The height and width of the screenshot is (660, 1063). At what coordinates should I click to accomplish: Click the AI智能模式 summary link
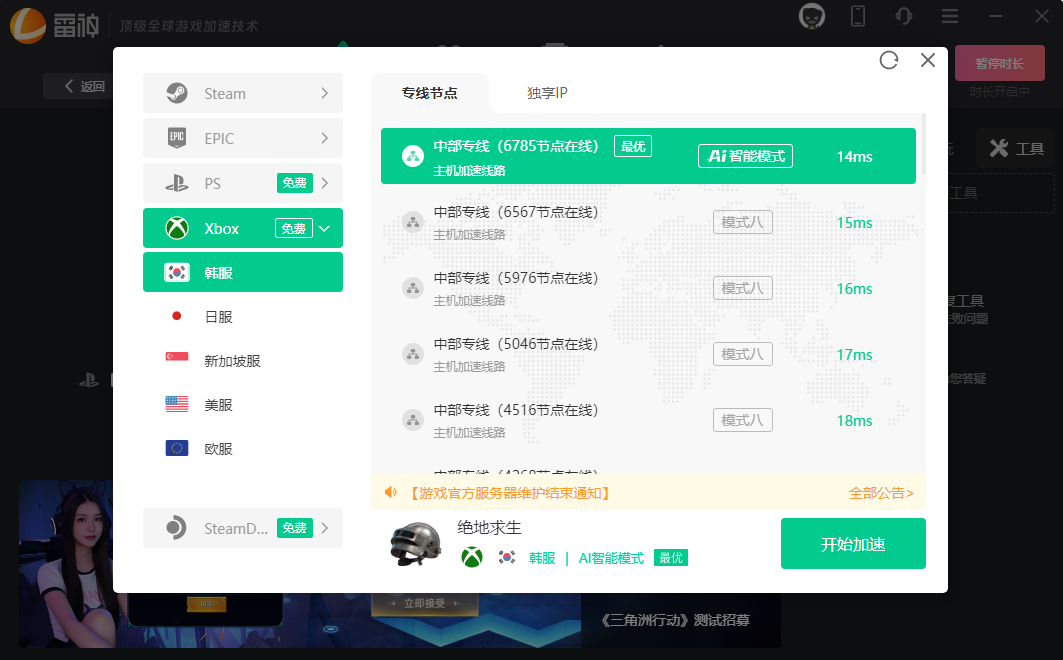[611, 558]
